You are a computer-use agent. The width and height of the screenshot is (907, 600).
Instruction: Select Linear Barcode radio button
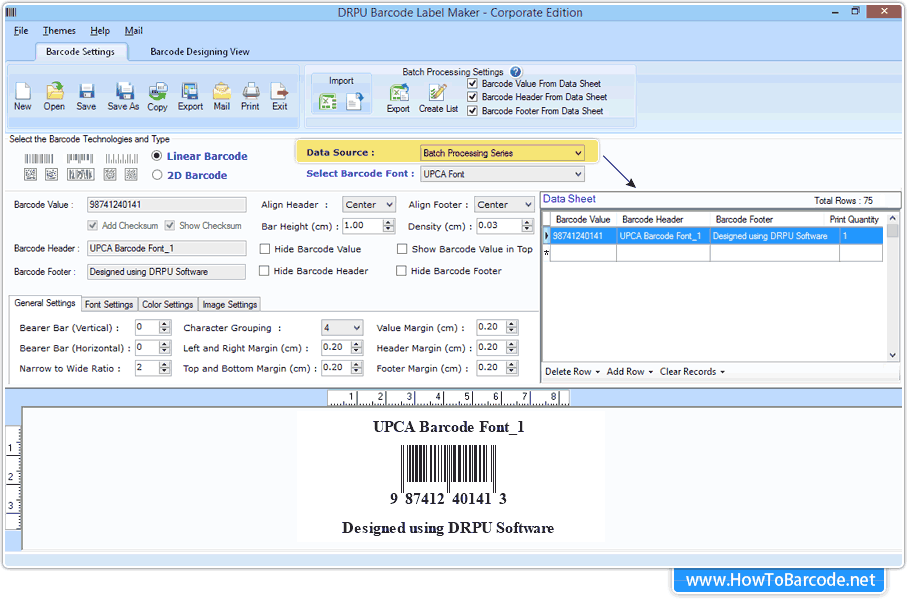[x=157, y=156]
